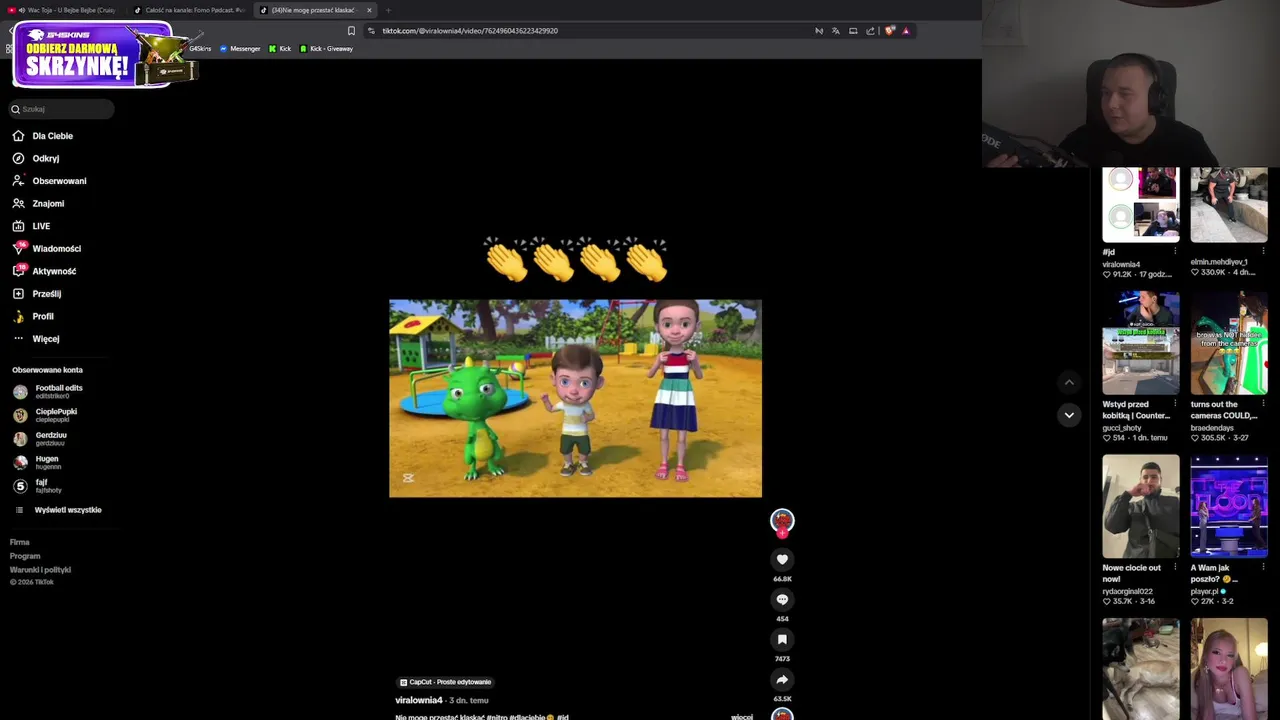Screen dimensions: 1280x720
Task: Share the video with the arrow icon
Action: click(x=782, y=680)
